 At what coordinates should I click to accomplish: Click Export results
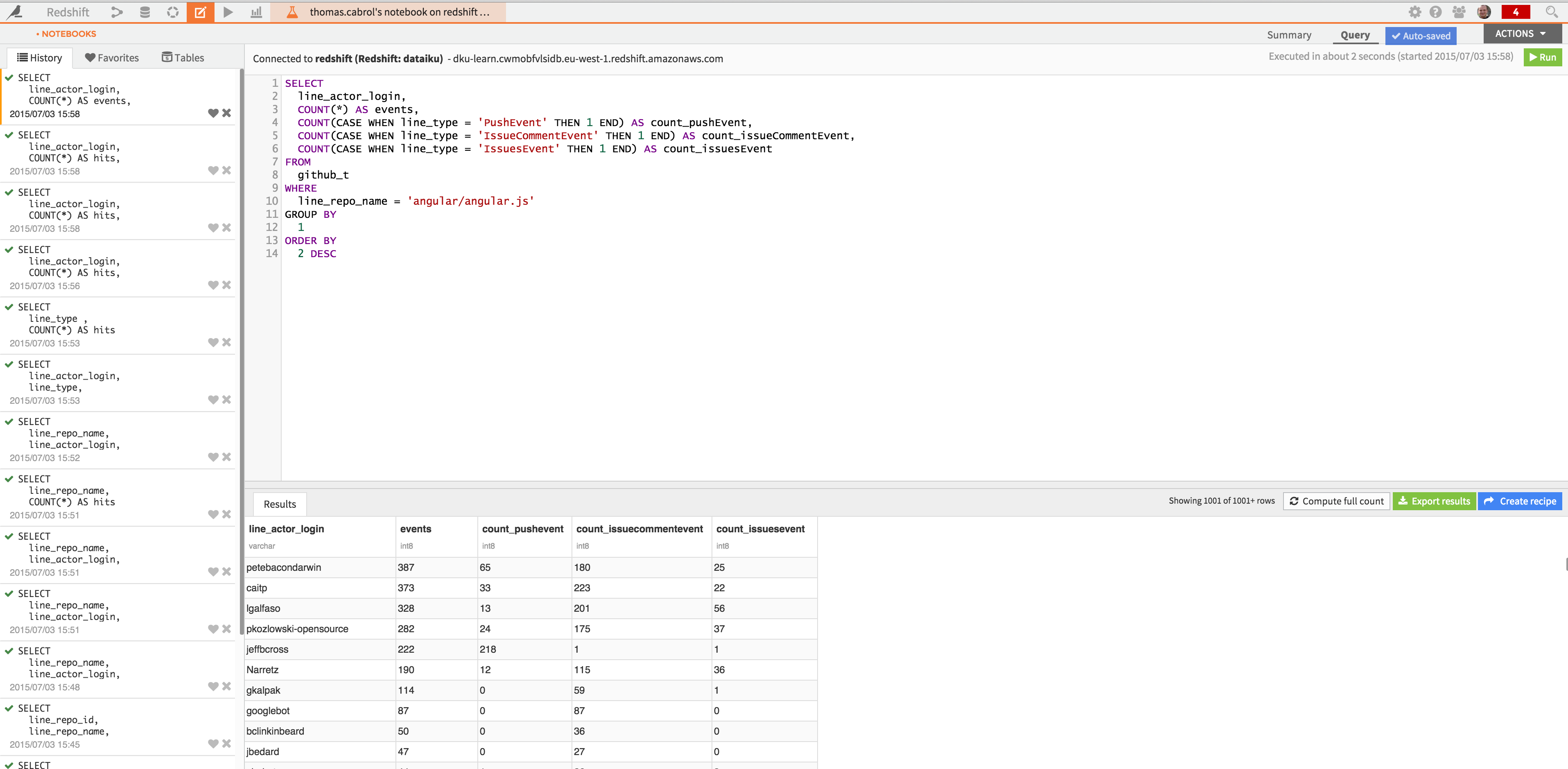pos(1434,501)
